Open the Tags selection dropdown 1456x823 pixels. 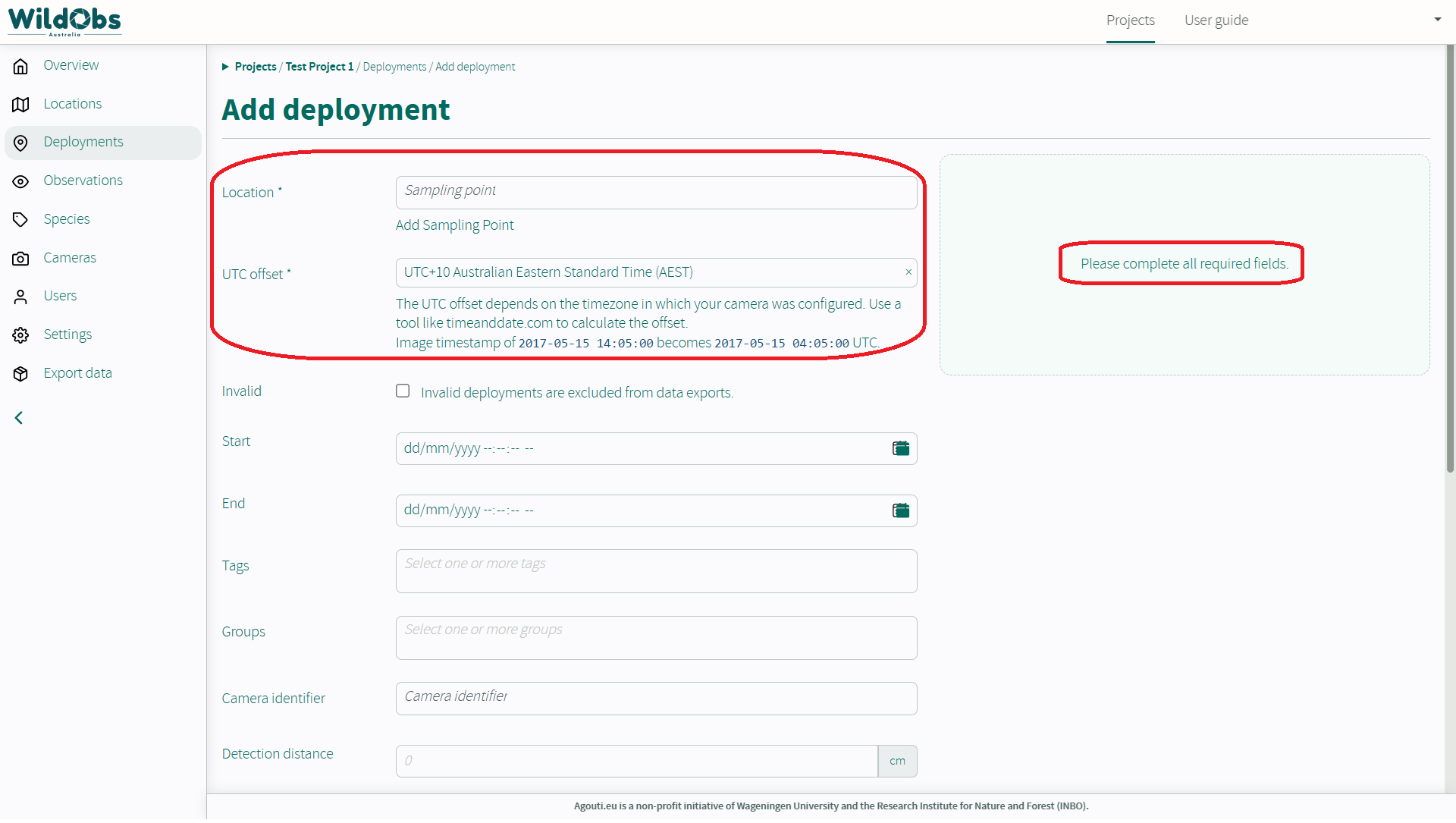656,570
